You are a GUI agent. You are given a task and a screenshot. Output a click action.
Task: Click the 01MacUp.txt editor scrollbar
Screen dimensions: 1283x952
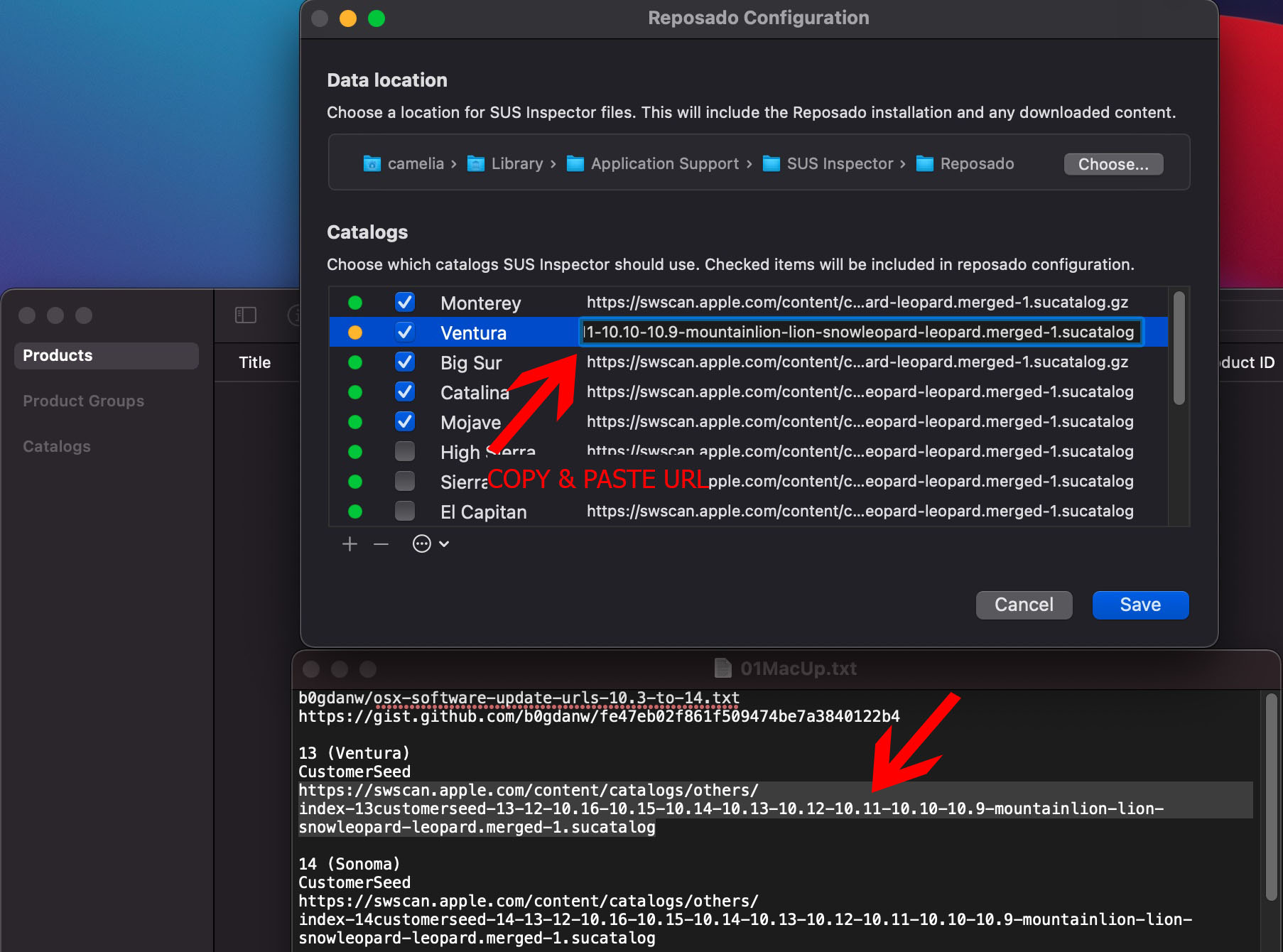1272,797
